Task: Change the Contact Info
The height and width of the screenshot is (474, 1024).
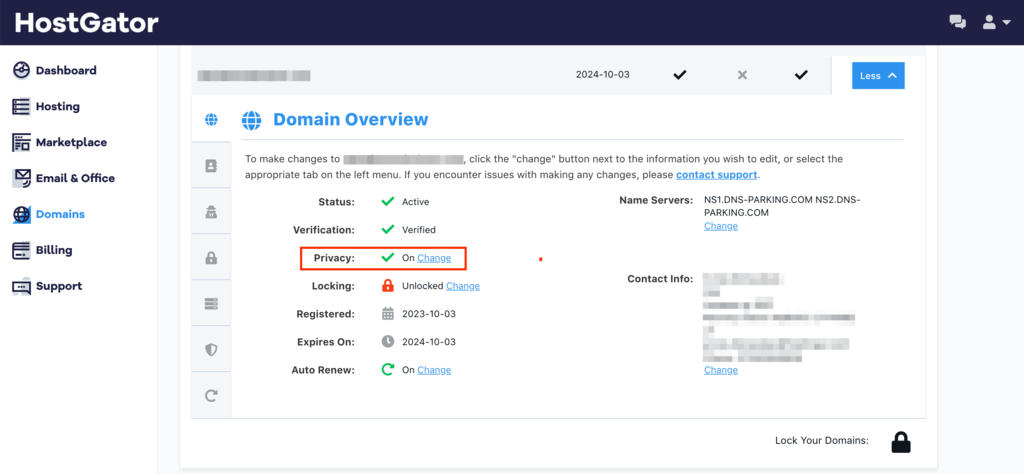Action: click(x=720, y=370)
